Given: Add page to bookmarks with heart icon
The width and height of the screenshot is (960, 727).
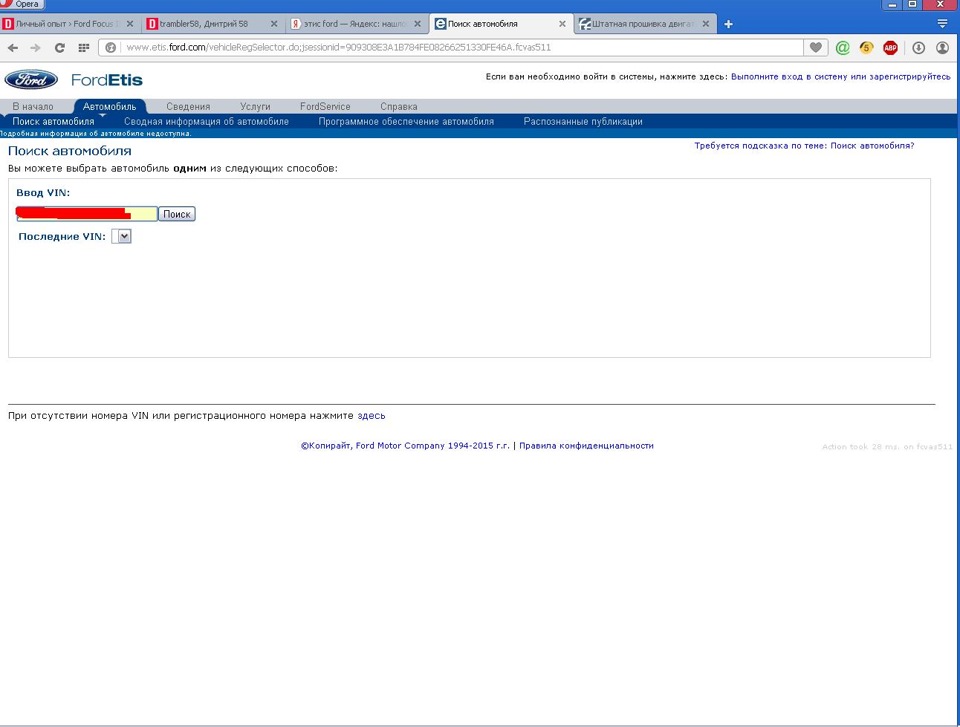Looking at the screenshot, I should click(x=816, y=48).
